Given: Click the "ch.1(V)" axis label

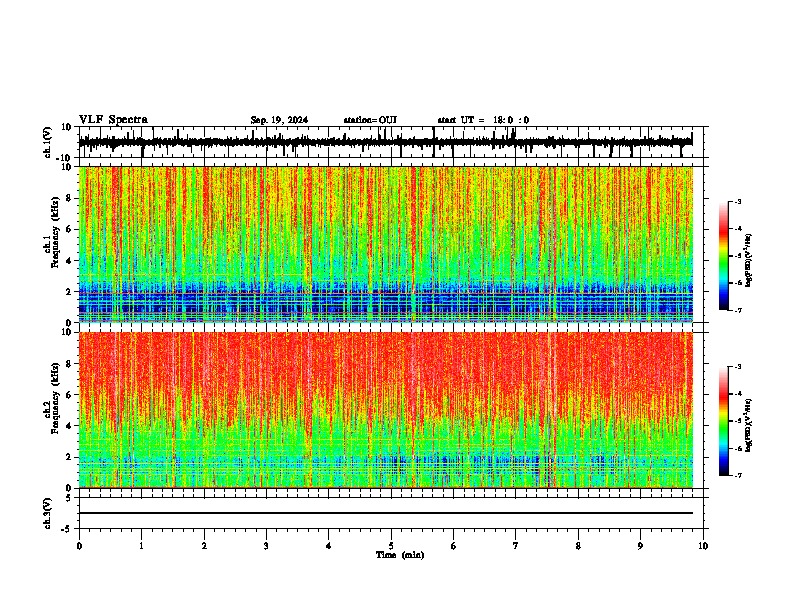Looking at the screenshot, I should (48, 142).
